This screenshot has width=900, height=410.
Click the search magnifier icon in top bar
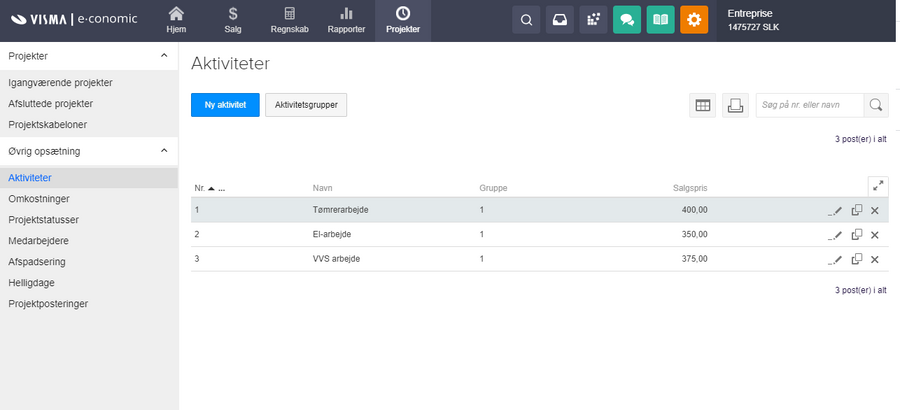(x=526, y=20)
